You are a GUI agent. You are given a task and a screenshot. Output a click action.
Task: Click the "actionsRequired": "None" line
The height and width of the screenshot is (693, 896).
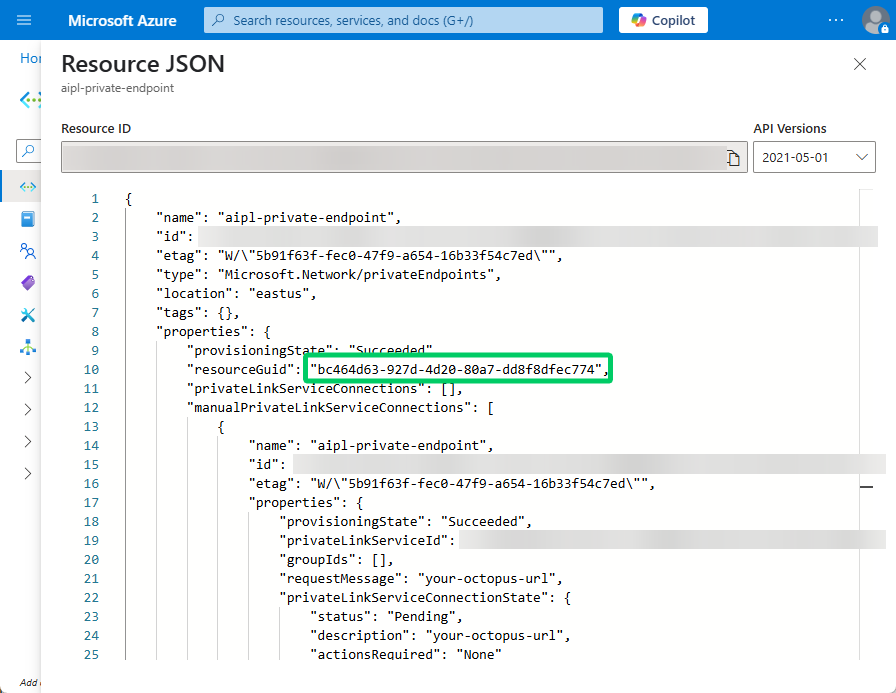pos(406,655)
